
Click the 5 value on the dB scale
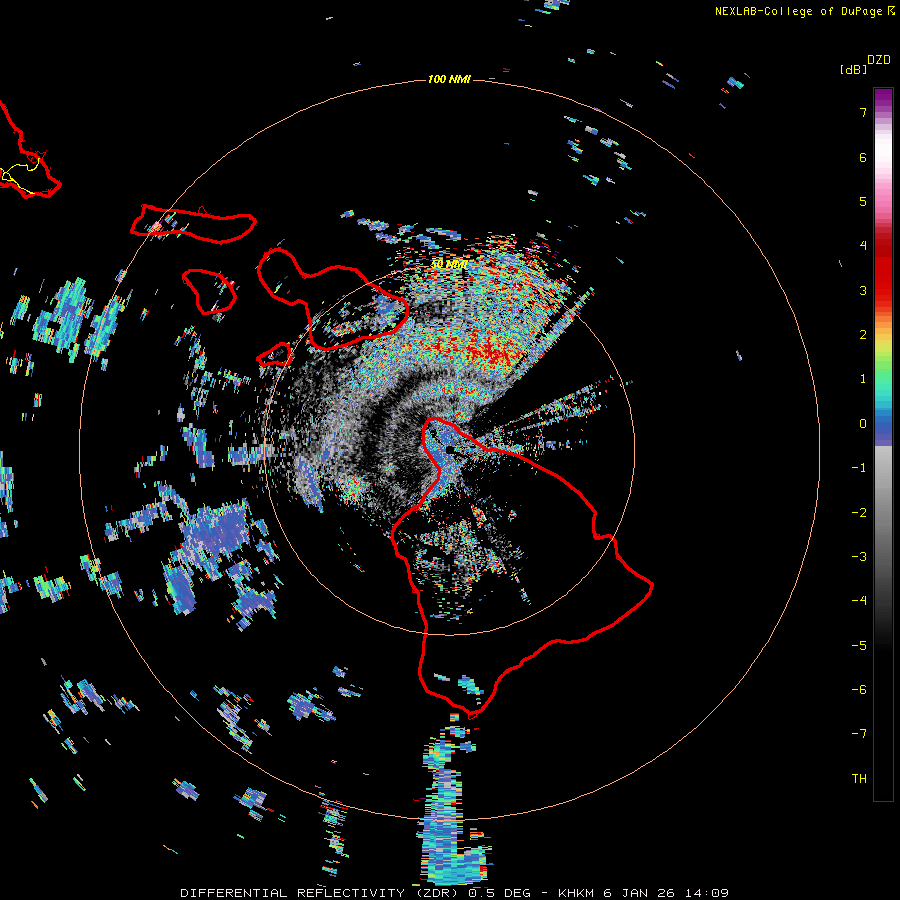pyautogui.click(x=863, y=201)
